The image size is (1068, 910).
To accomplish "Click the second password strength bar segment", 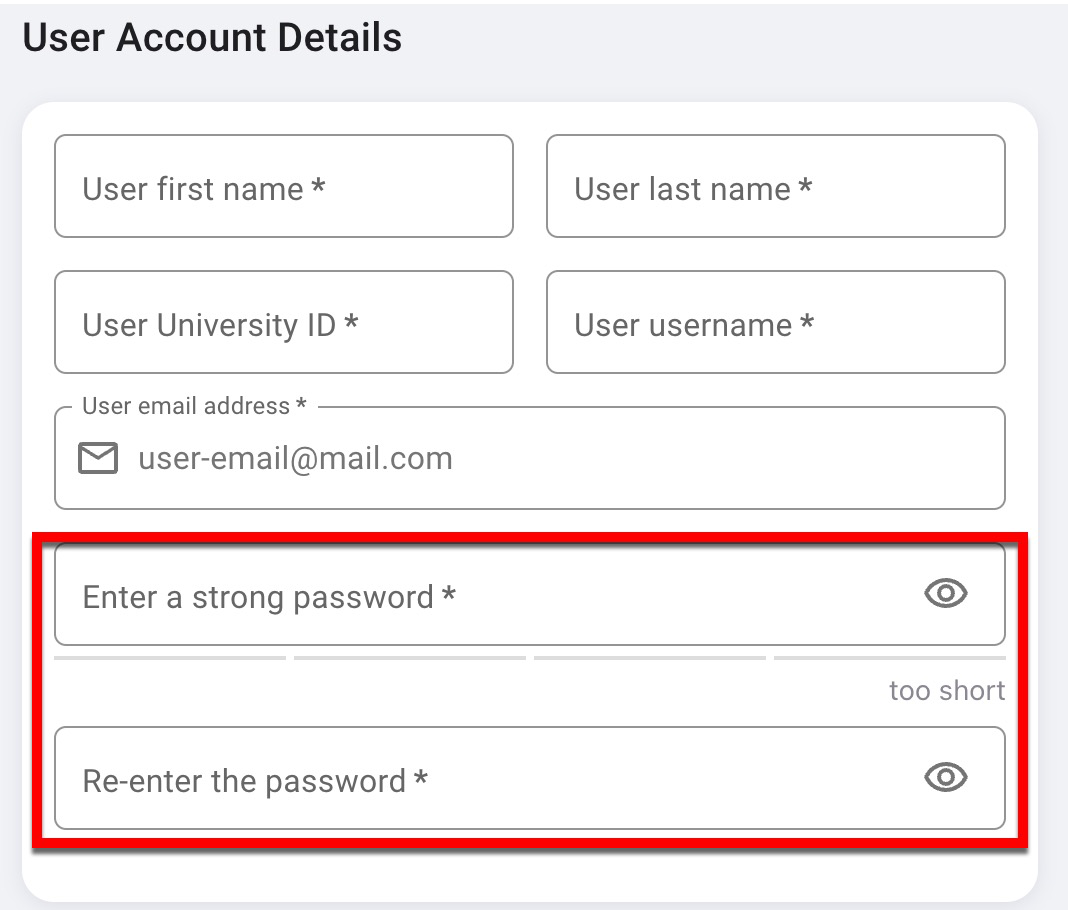I will (410, 658).
